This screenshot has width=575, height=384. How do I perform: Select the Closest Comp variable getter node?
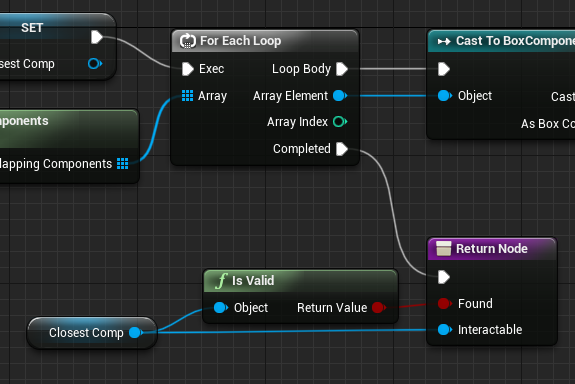click(92, 333)
